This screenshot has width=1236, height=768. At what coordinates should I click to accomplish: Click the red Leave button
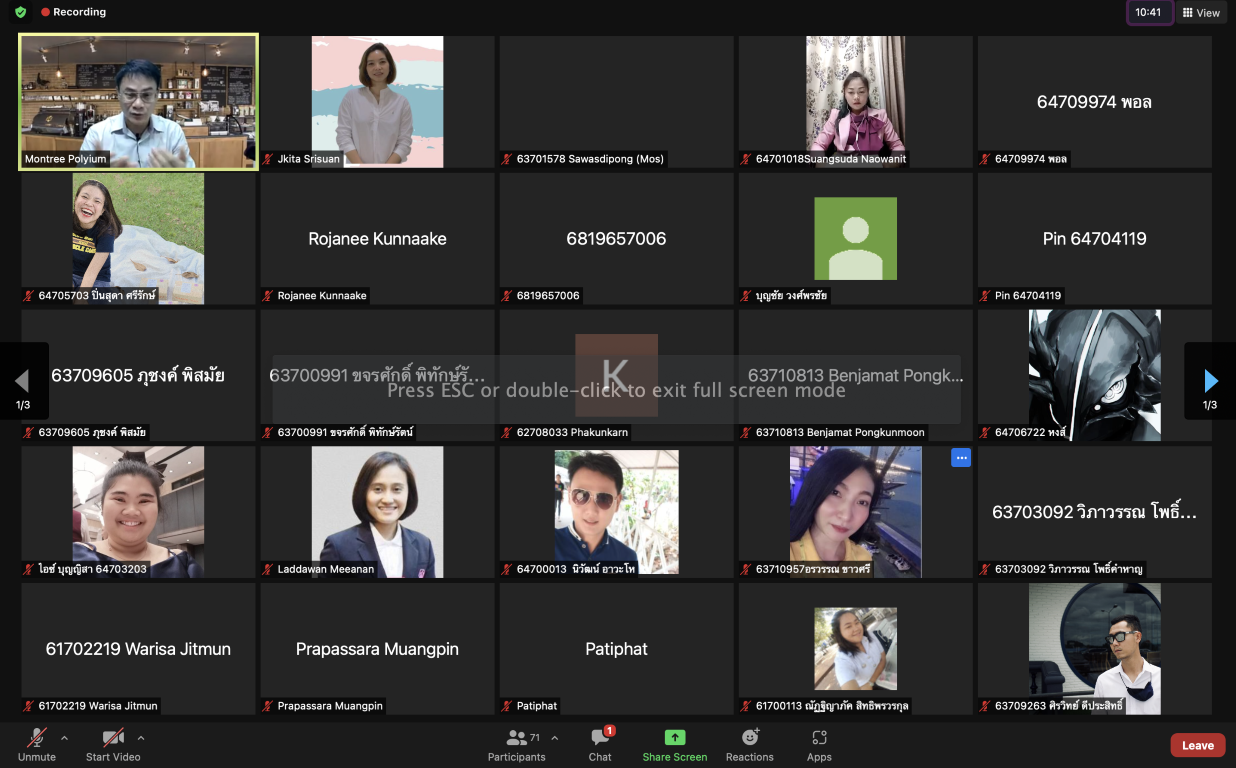1197,745
